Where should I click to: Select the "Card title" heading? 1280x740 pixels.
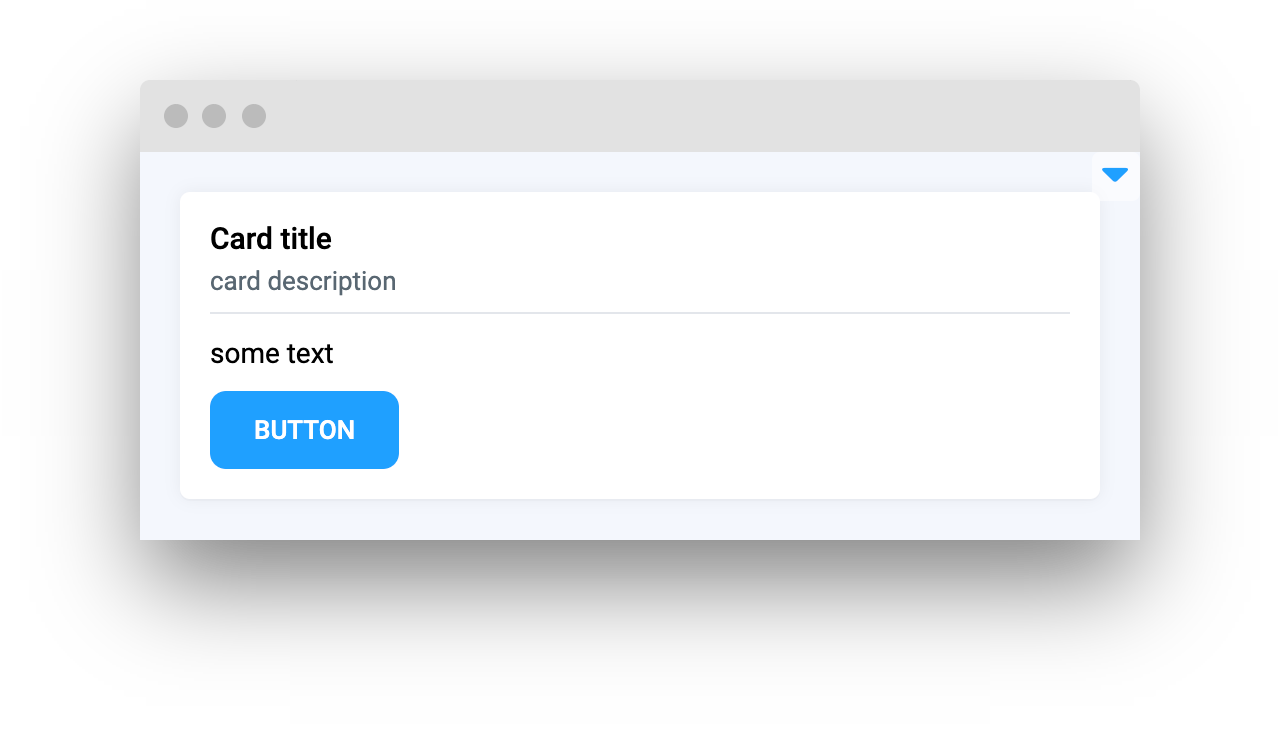pos(271,239)
